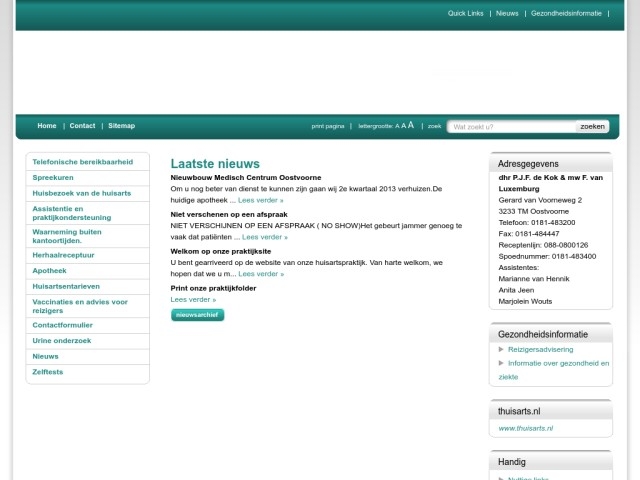Screen dimensions: 640x480
Task: Click the print pagina link
Action: point(328,127)
